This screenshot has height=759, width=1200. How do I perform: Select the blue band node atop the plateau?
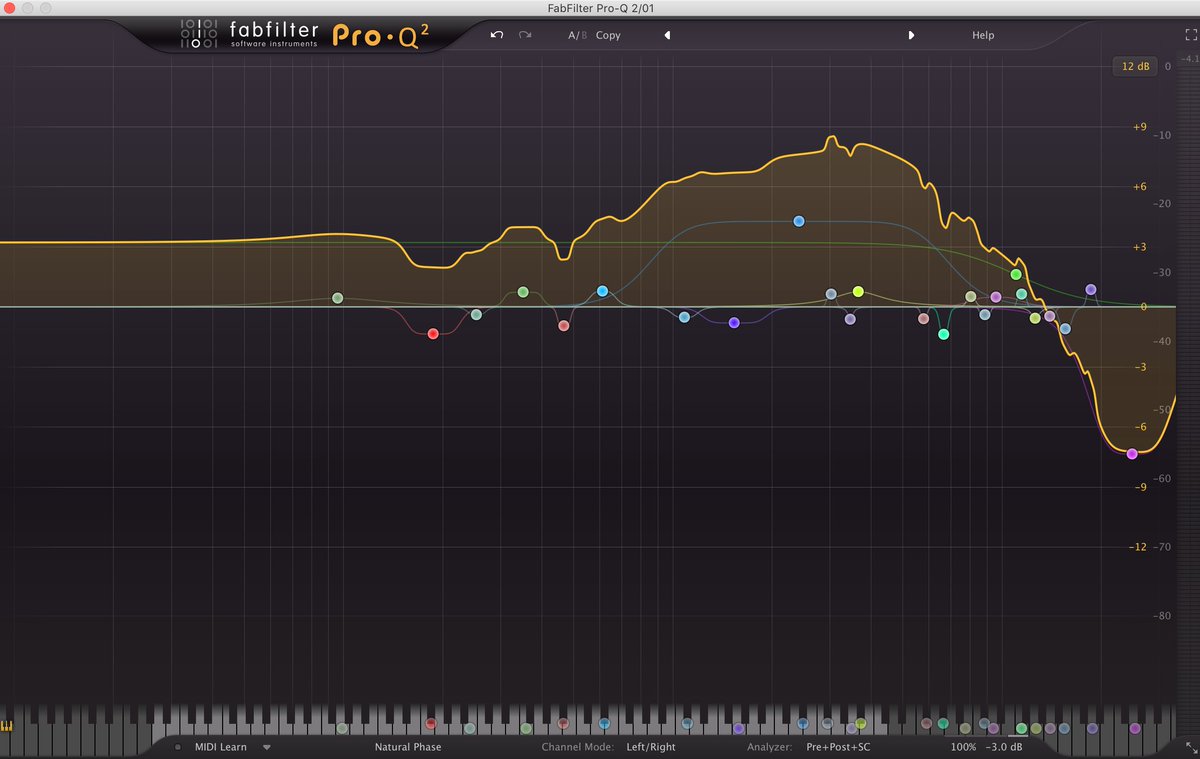(799, 221)
